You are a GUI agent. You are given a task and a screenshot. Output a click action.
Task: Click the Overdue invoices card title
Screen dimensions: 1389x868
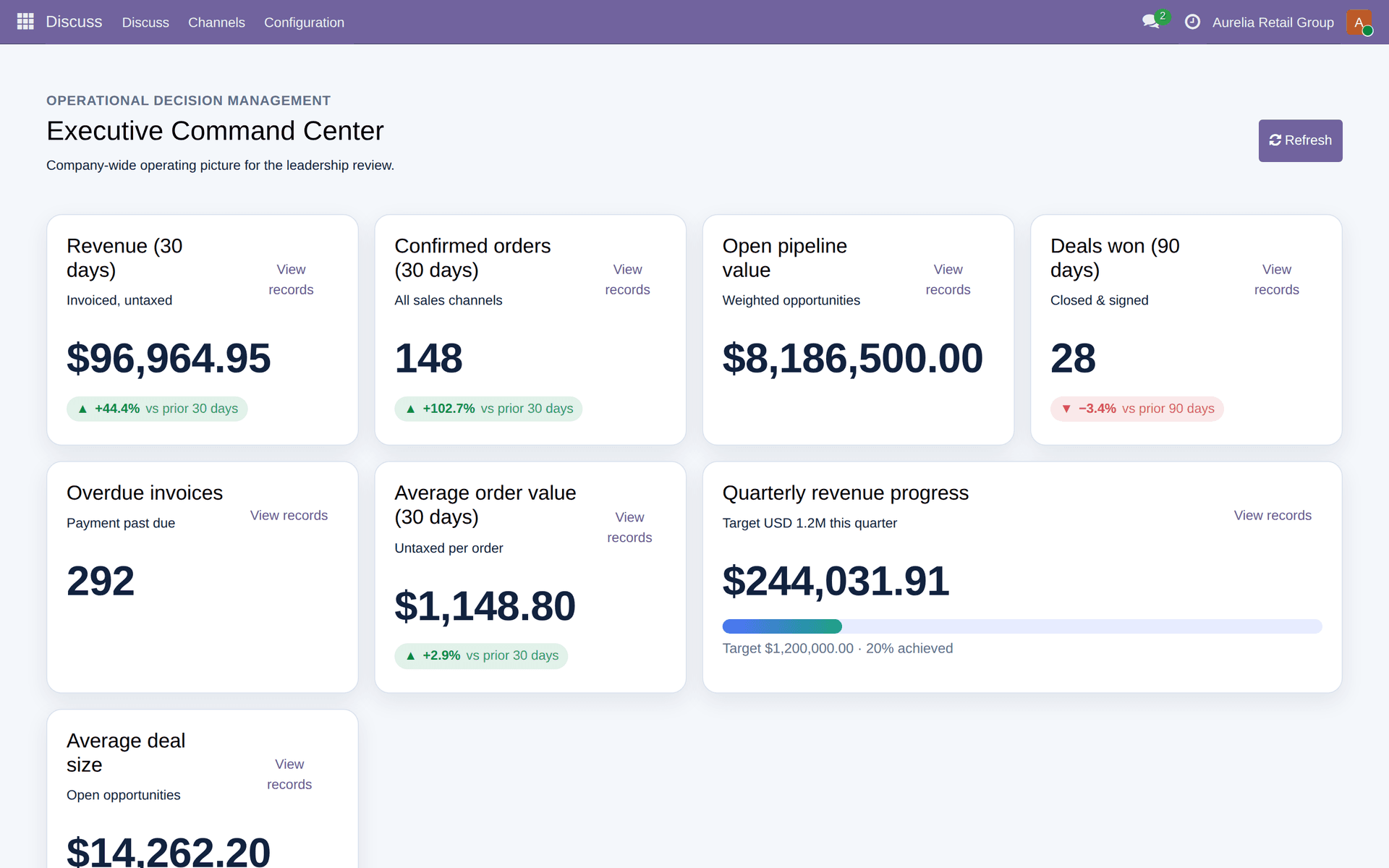[145, 493]
